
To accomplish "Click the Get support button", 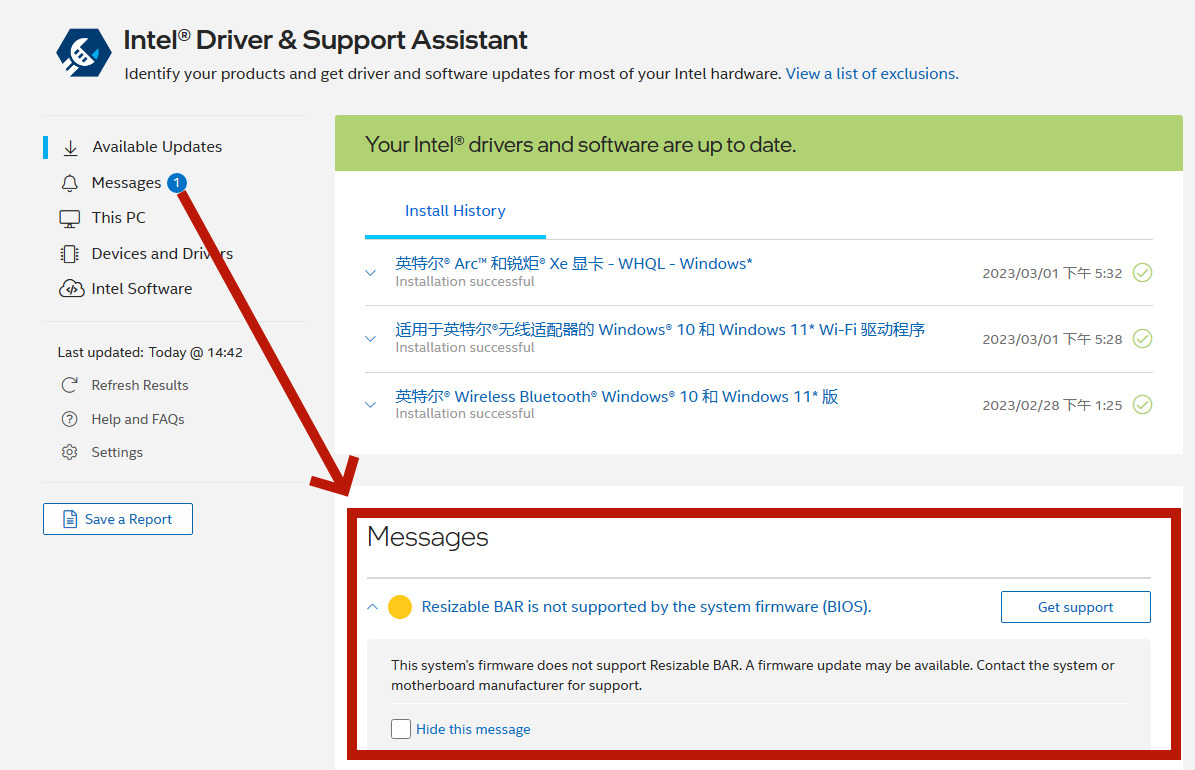I will (1075, 607).
